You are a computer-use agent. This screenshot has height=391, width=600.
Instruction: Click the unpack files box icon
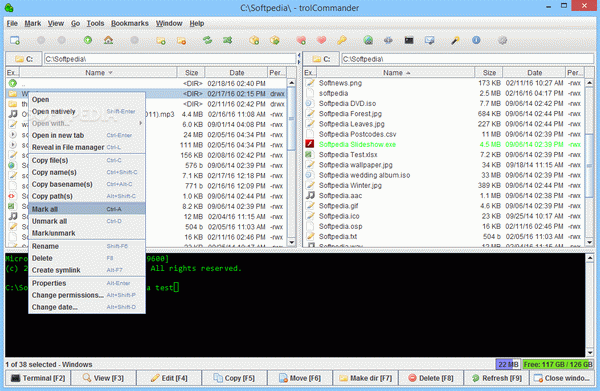tap(274, 40)
